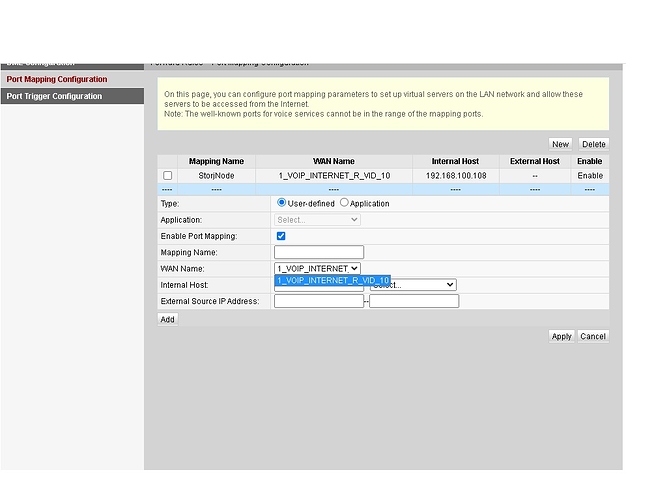Open Port Trigger Configuration in the sidebar
The height and width of the screenshot is (500, 666).
pos(54,96)
